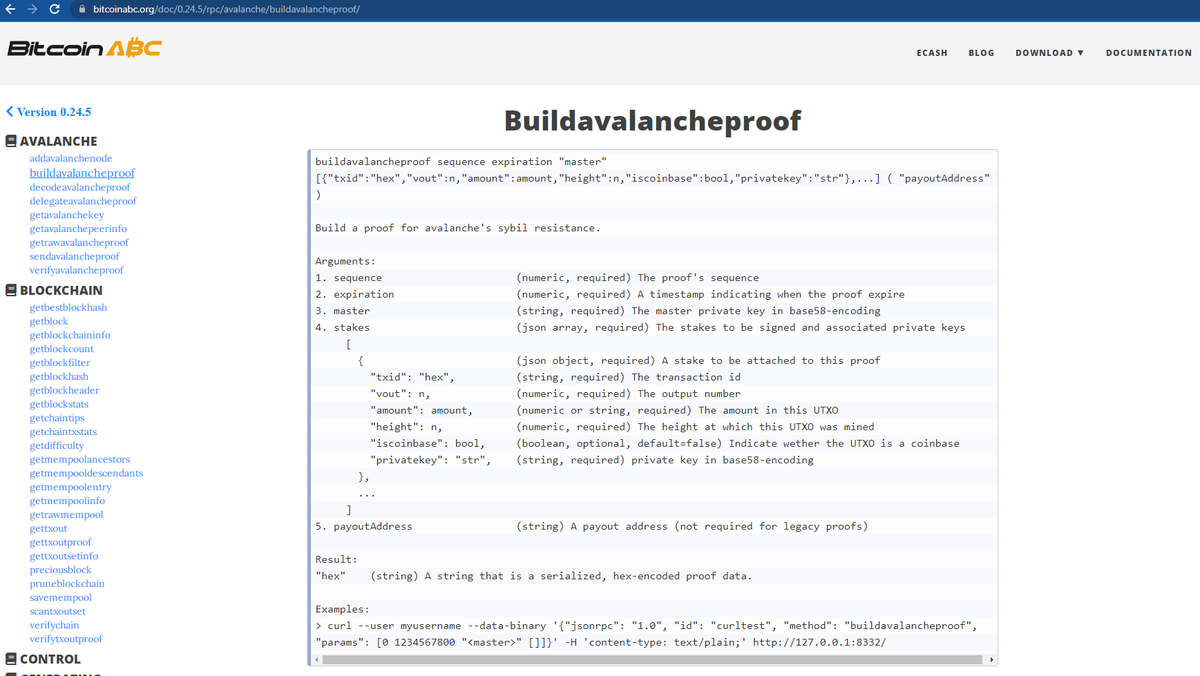This screenshot has height=676, width=1200.
Task: Open pruneblockchain documentation
Action: tap(67, 584)
